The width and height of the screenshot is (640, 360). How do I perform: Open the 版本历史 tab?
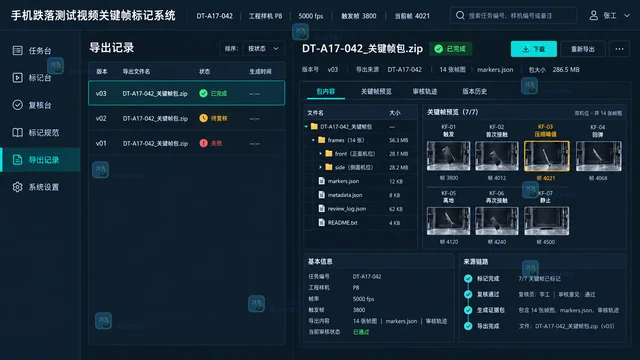tap(475, 91)
